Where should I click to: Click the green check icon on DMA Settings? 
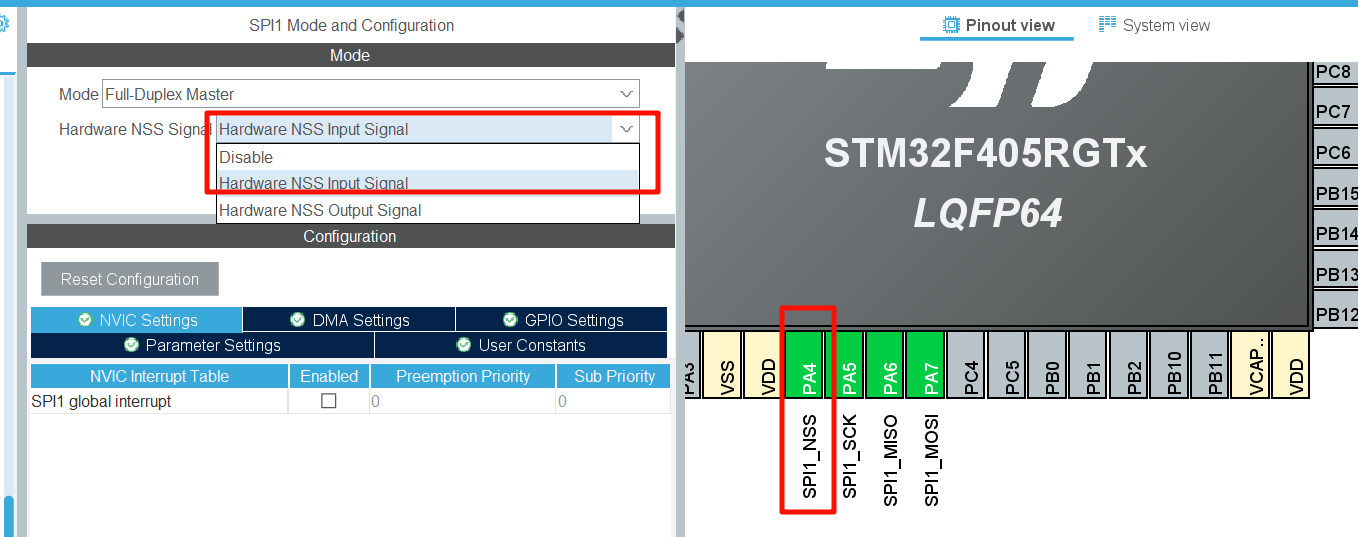click(297, 320)
